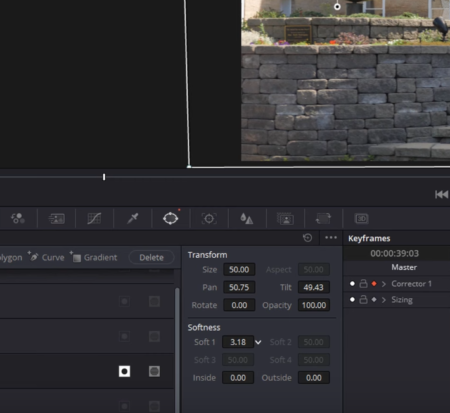
Task: Open the Soft 1 dropdown arrow
Action: tap(258, 342)
